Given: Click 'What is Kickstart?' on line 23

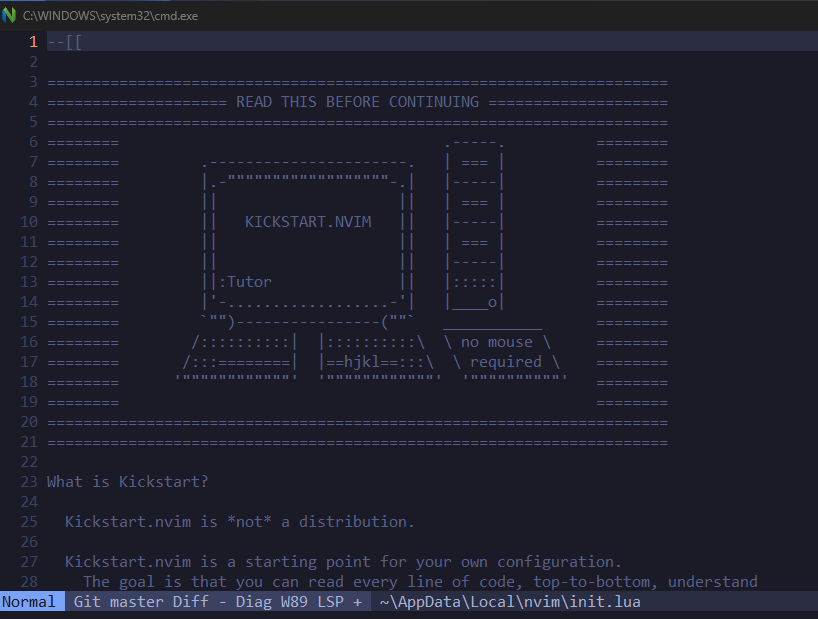Looking at the screenshot, I should [127, 481].
